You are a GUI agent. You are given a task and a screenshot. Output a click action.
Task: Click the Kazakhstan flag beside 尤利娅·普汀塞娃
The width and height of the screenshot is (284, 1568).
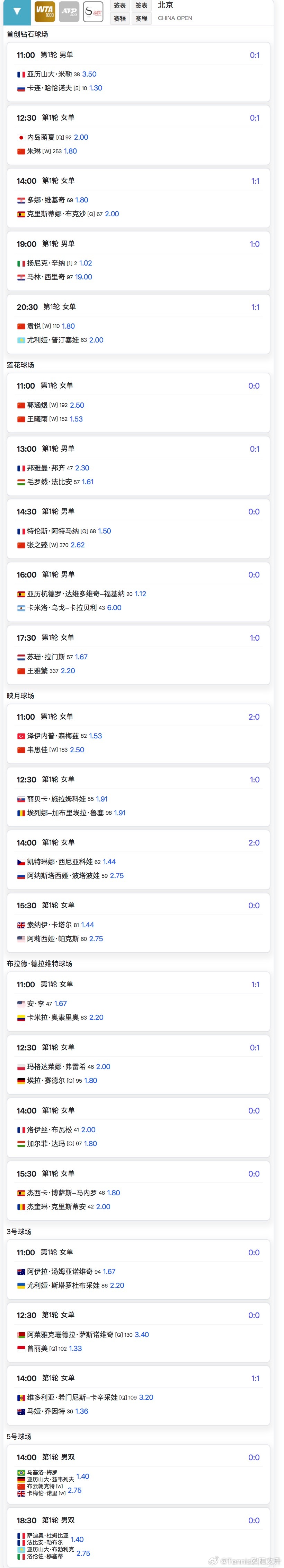coord(21,340)
